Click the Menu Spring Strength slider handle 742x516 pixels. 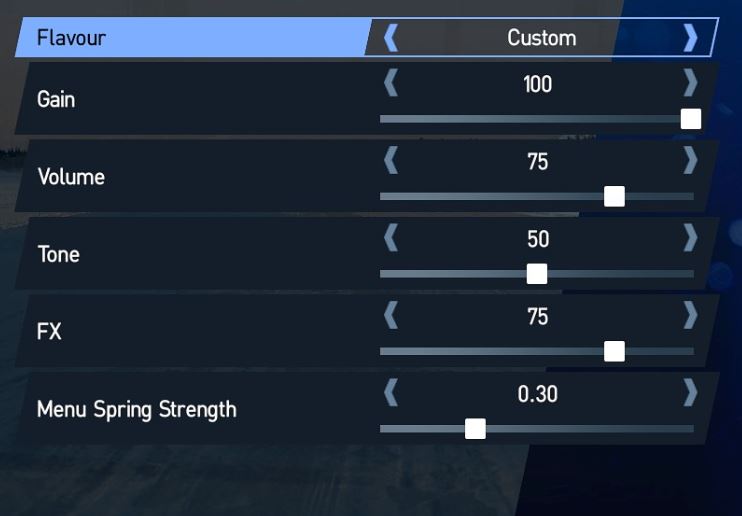tap(475, 429)
